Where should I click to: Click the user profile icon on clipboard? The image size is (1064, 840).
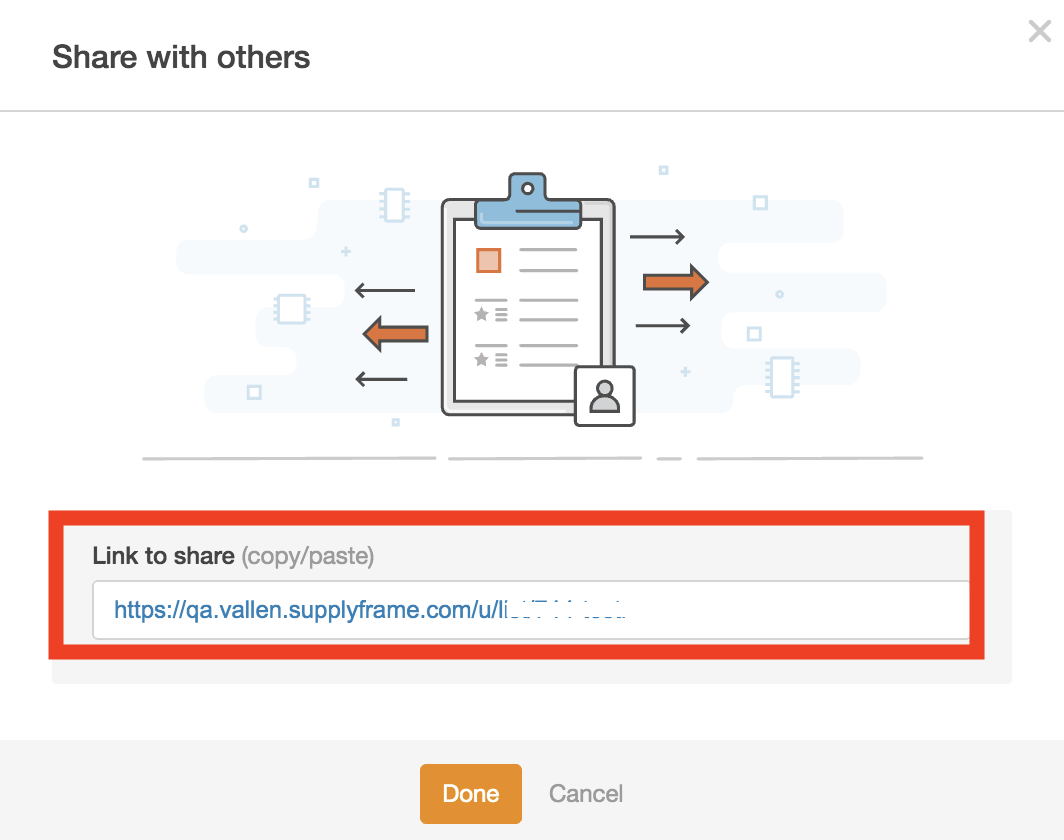pyautogui.click(x=604, y=396)
